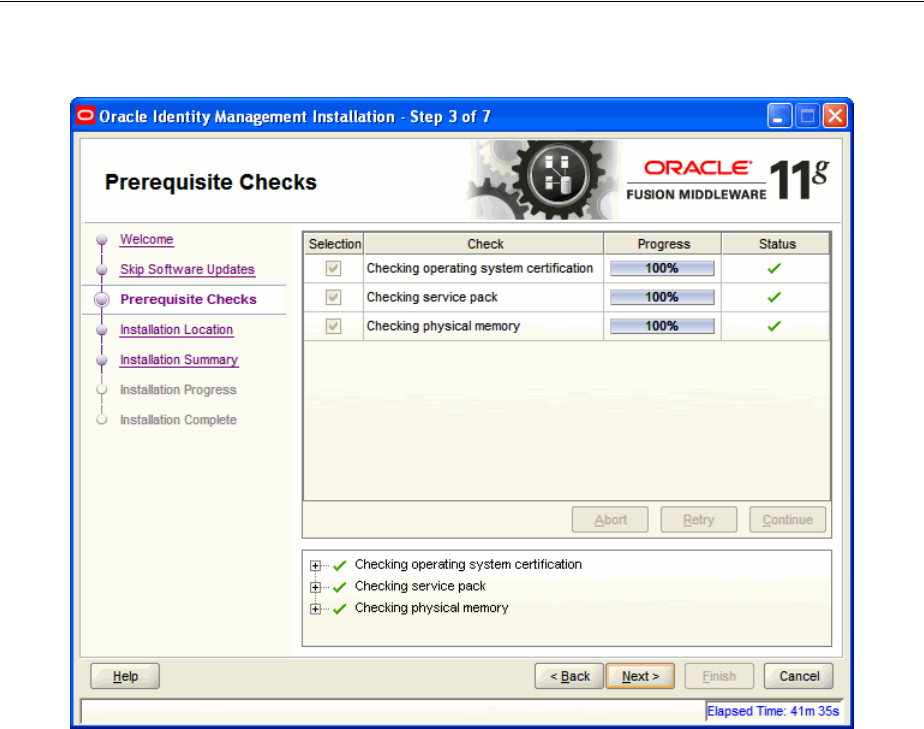The height and width of the screenshot is (729, 924).
Task: Go to the Welcome step link
Action: 147,239
